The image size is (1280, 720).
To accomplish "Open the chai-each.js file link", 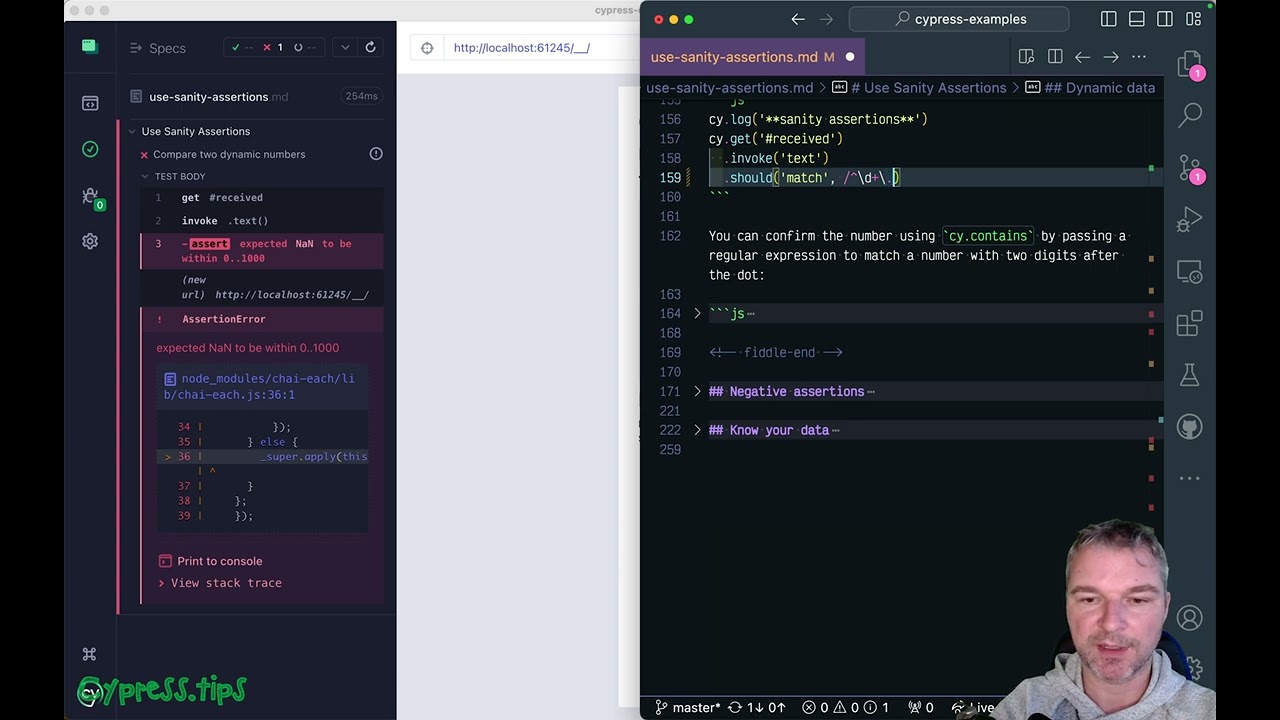I will (259, 386).
